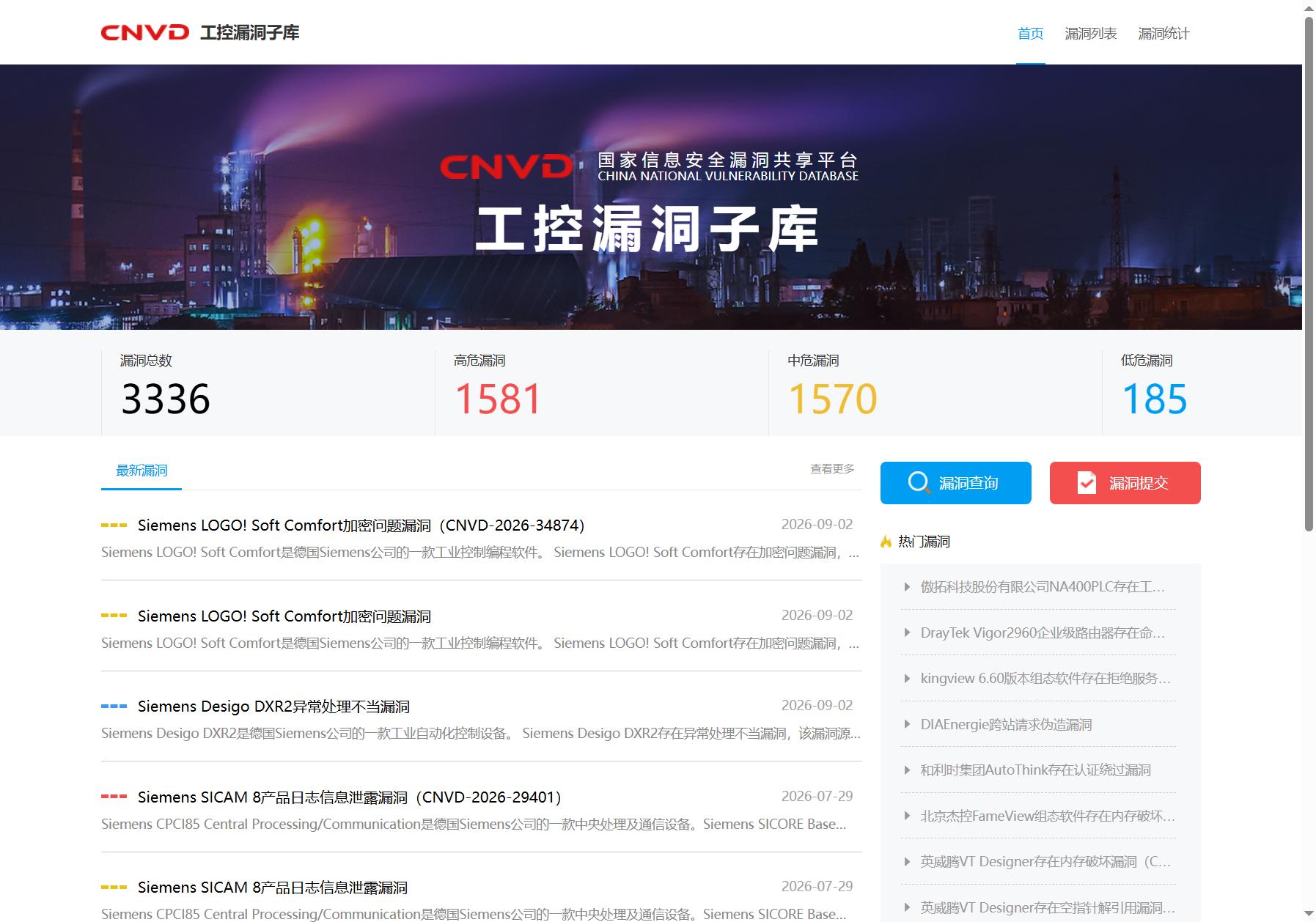Screen dimensions: 1316x922
Task: Open hot item kingview 6.60版本组态软件
Action: tap(1045, 679)
